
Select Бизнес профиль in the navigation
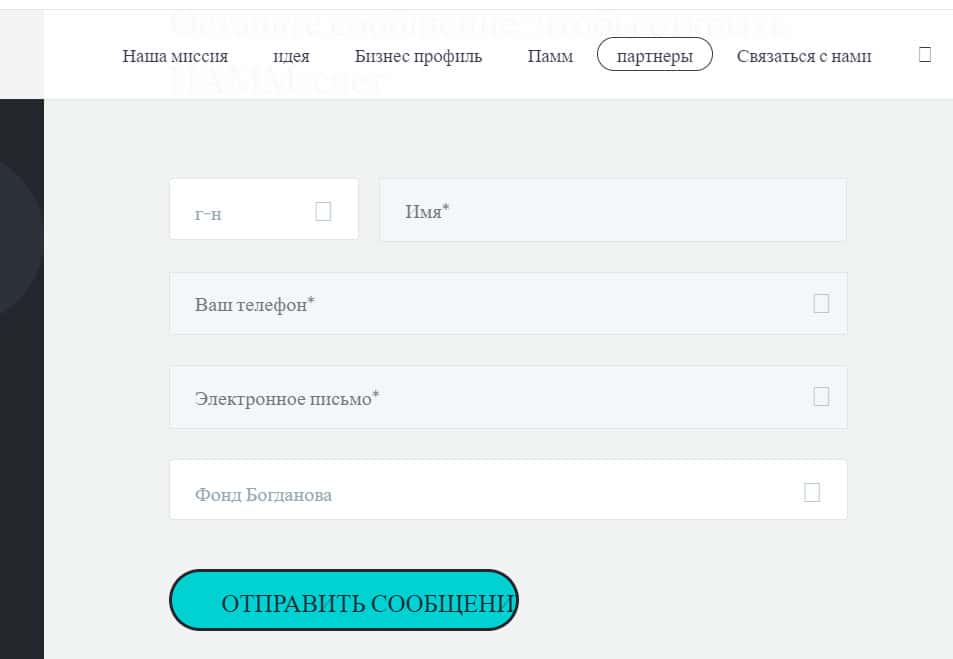(x=418, y=56)
